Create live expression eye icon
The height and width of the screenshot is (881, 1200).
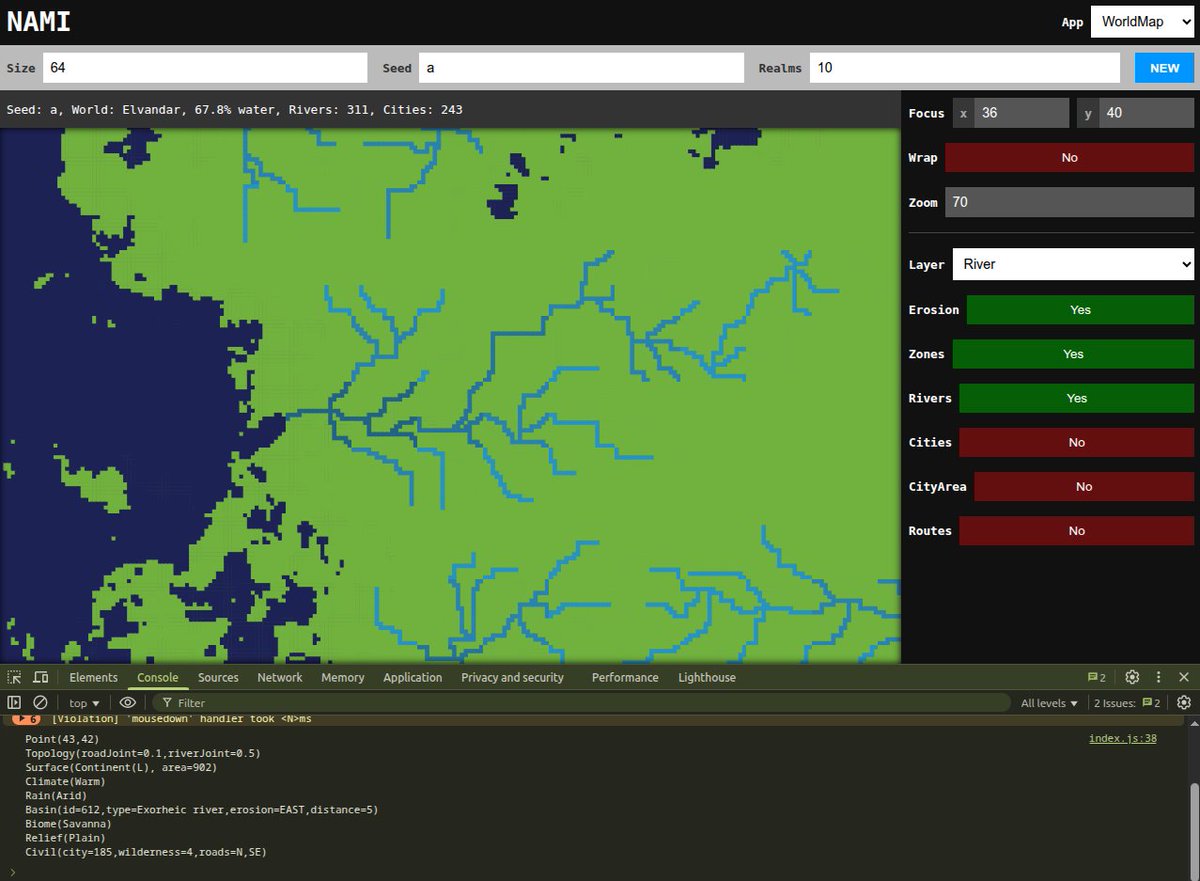(x=128, y=703)
